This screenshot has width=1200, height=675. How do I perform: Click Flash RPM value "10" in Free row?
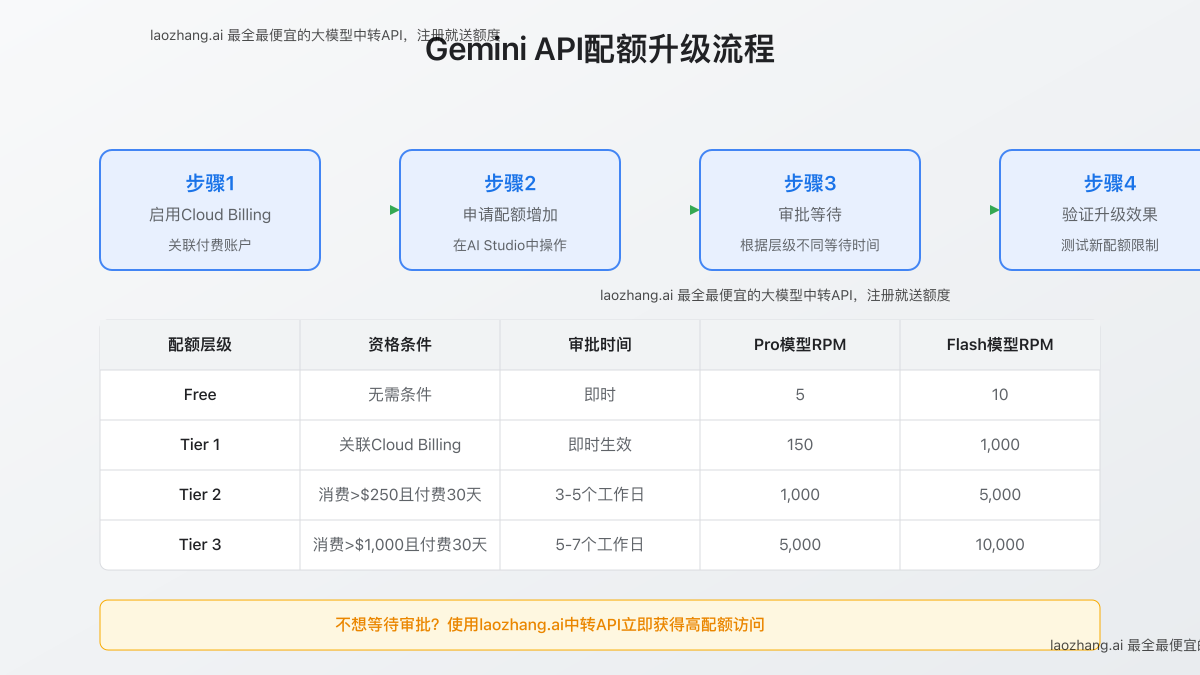coord(1000,395)
